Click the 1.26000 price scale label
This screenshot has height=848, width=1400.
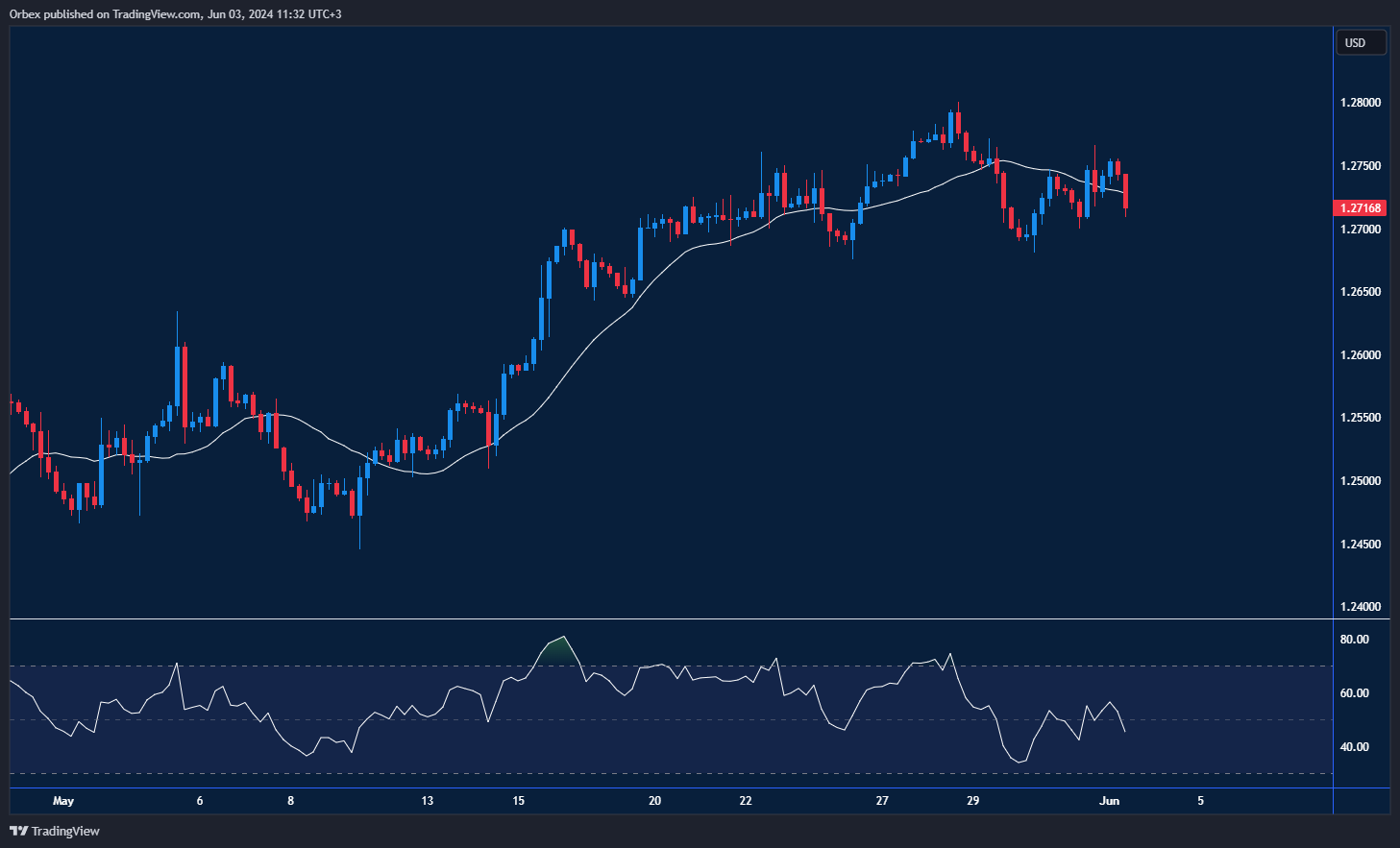pos(1360,355)
